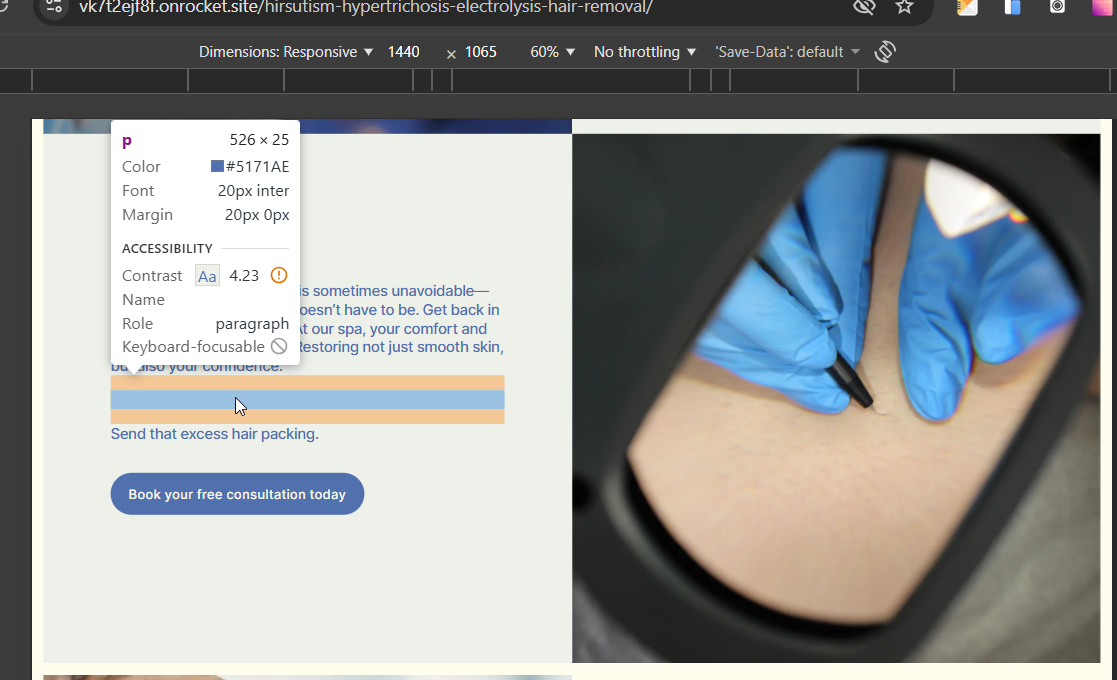Viewport: 1117px width, 680px height.
Task: Click the blue highlighted empty paragraph element
Action: point(307,399)
